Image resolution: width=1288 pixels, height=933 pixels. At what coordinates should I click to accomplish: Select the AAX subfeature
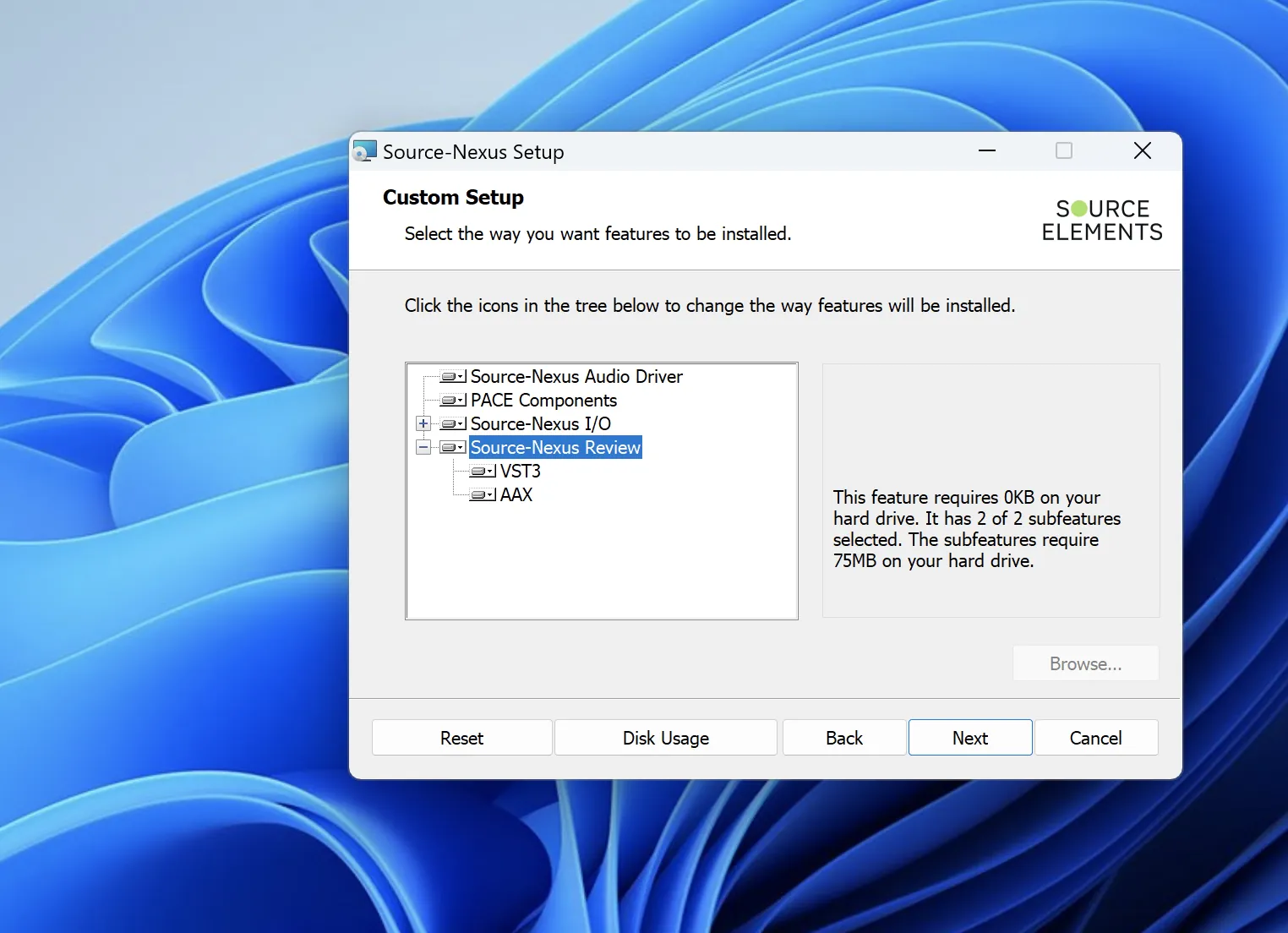pos(516,495)
